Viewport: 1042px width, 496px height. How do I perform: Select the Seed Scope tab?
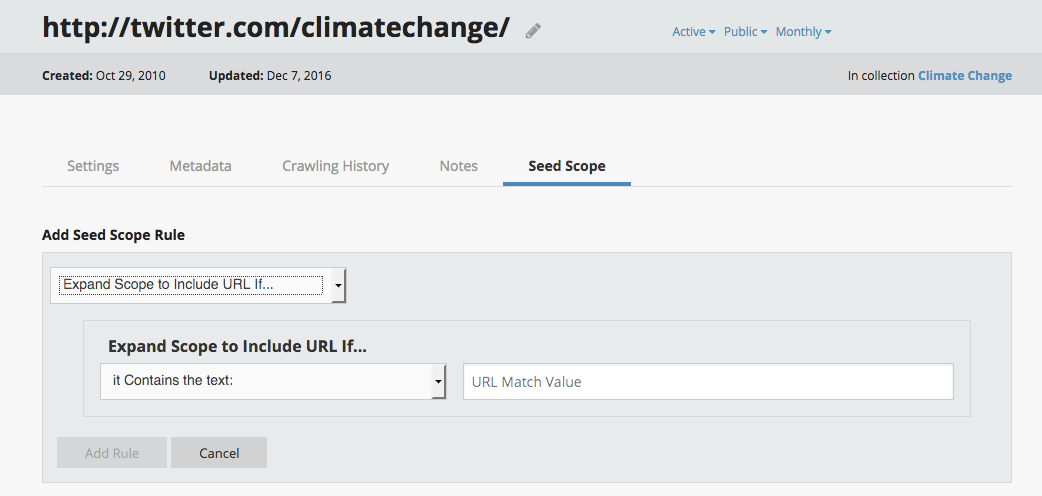pos(566,166)
